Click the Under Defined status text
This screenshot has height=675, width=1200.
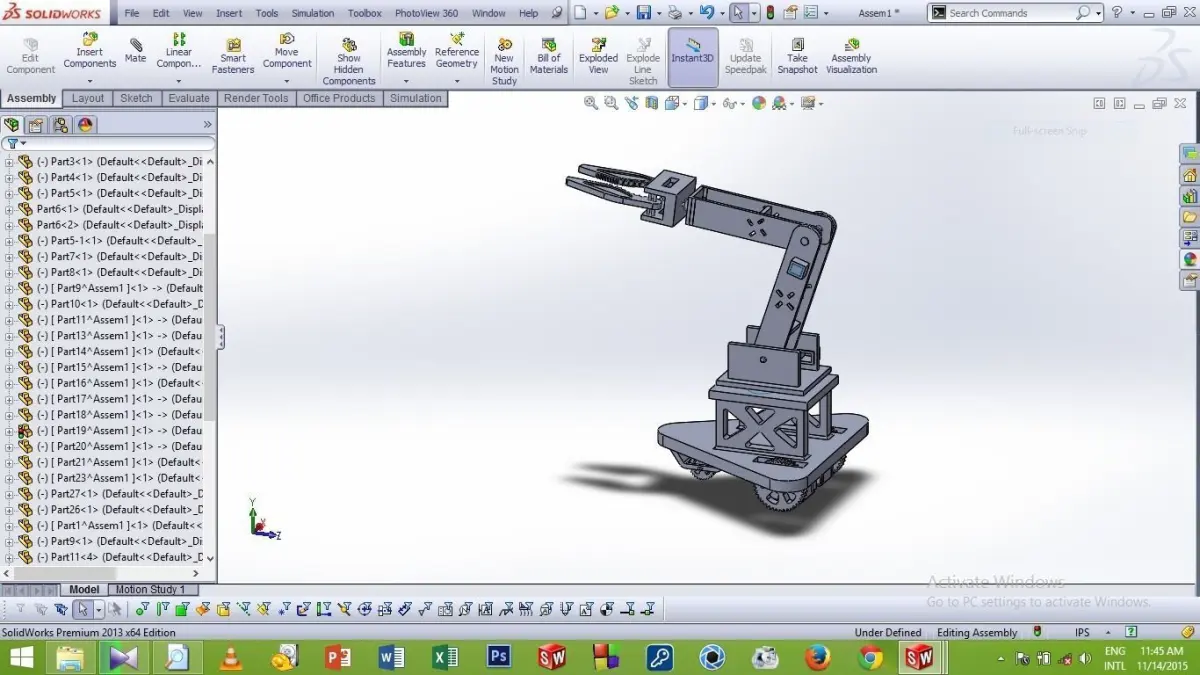(x=888, y=632)
